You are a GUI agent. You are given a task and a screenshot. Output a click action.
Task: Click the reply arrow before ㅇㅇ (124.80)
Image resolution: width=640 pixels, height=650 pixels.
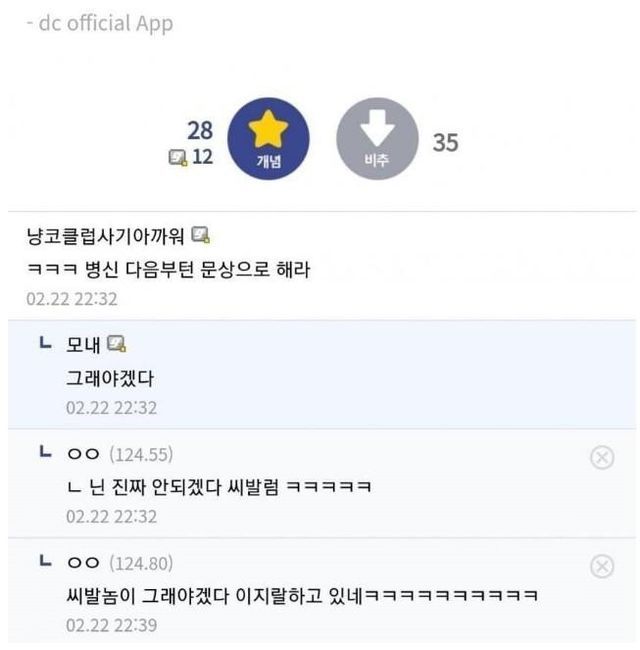[45, 562]
